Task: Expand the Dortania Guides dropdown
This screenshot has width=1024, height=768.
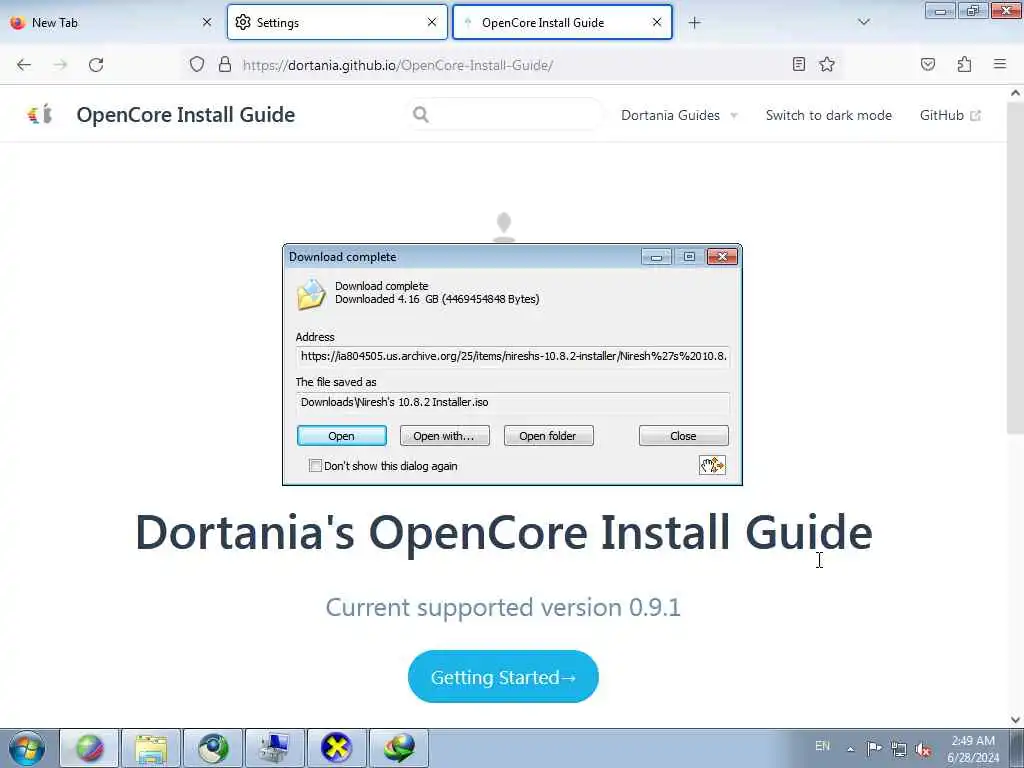Action: pyautogui.click(x=679, y=116)
